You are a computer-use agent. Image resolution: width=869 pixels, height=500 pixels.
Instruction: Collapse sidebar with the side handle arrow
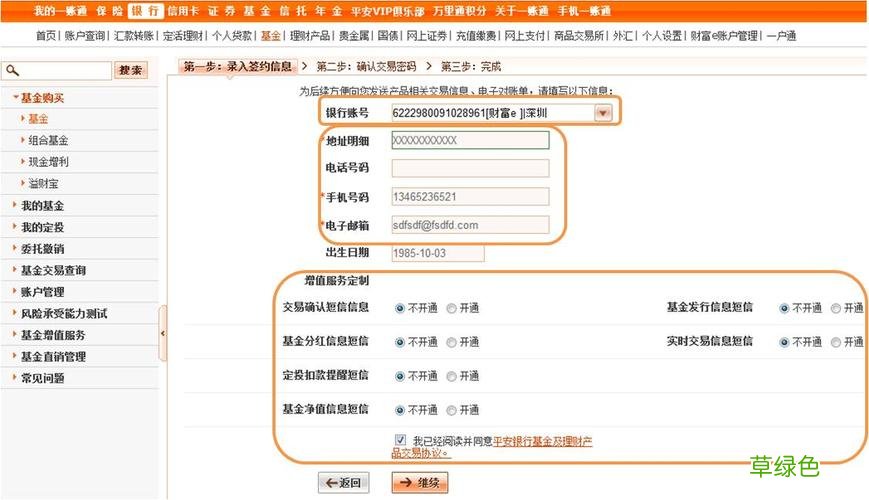[162, 333]
